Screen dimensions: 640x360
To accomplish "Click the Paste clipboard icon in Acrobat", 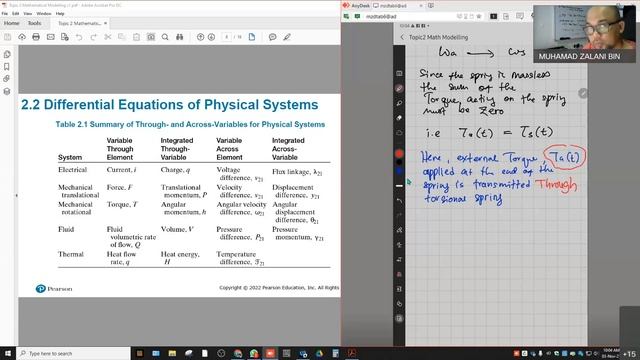I will click(x=136, y=37).
